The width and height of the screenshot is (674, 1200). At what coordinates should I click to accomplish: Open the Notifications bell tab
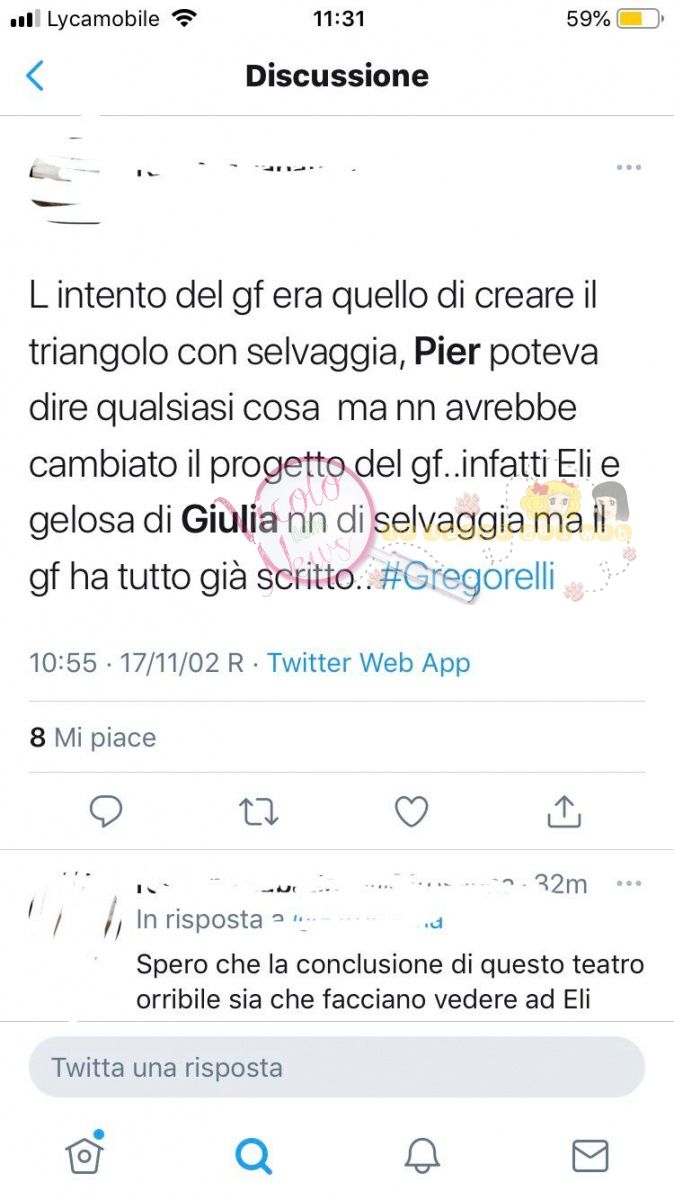coord(422,1156)
